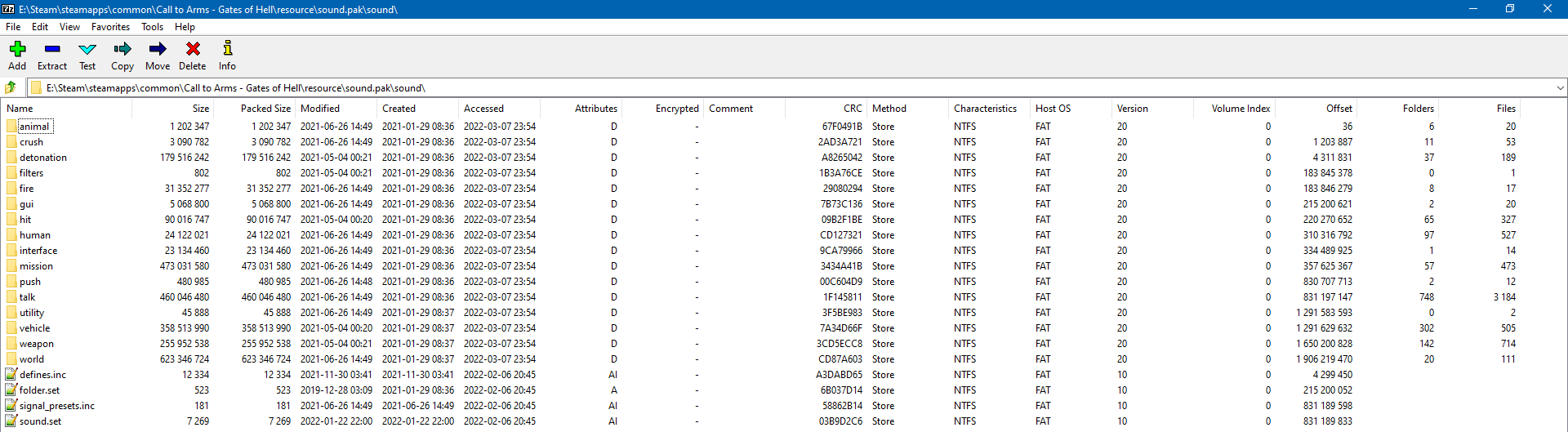Click the Test archive icon
Image resolution: width=1568 pixels, height=432 pixels.
pos(87,49)
